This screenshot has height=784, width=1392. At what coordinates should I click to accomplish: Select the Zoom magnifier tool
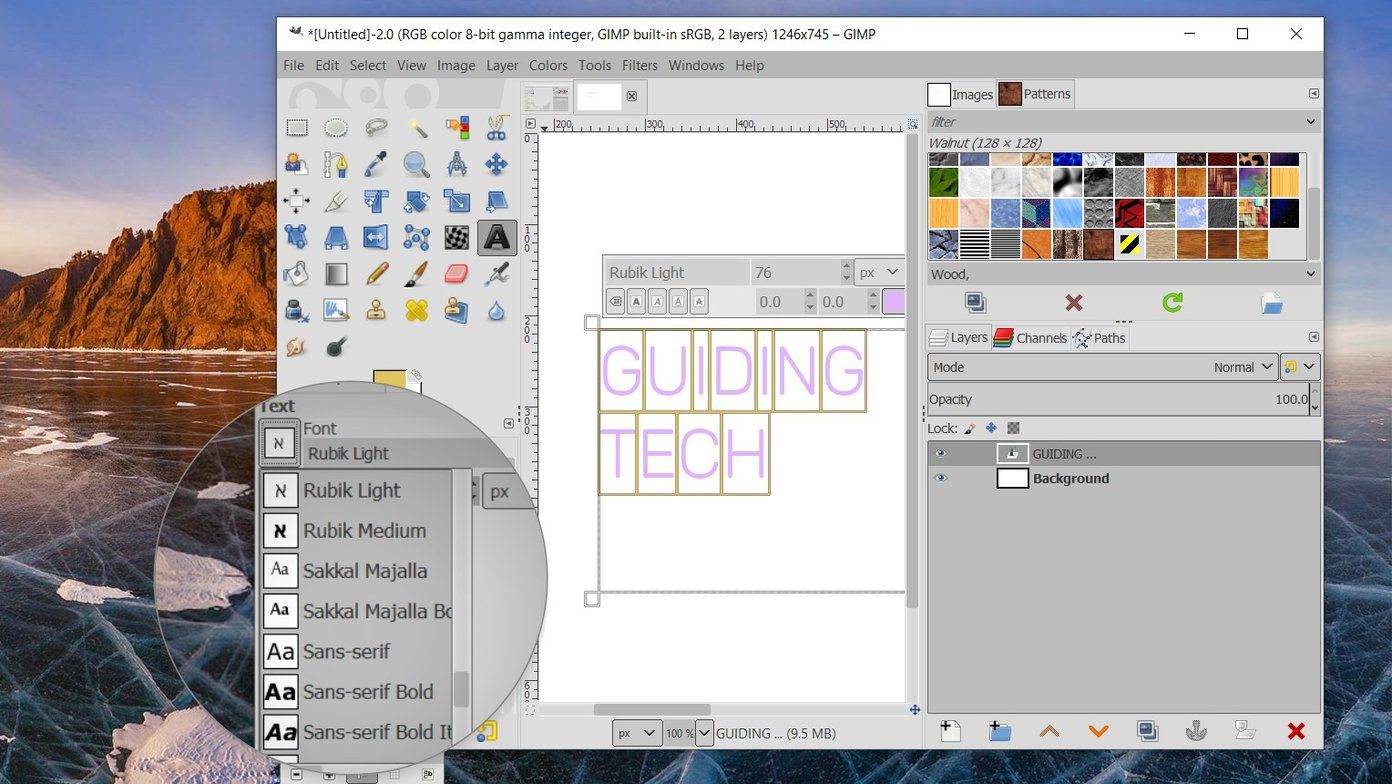(417, 164)
